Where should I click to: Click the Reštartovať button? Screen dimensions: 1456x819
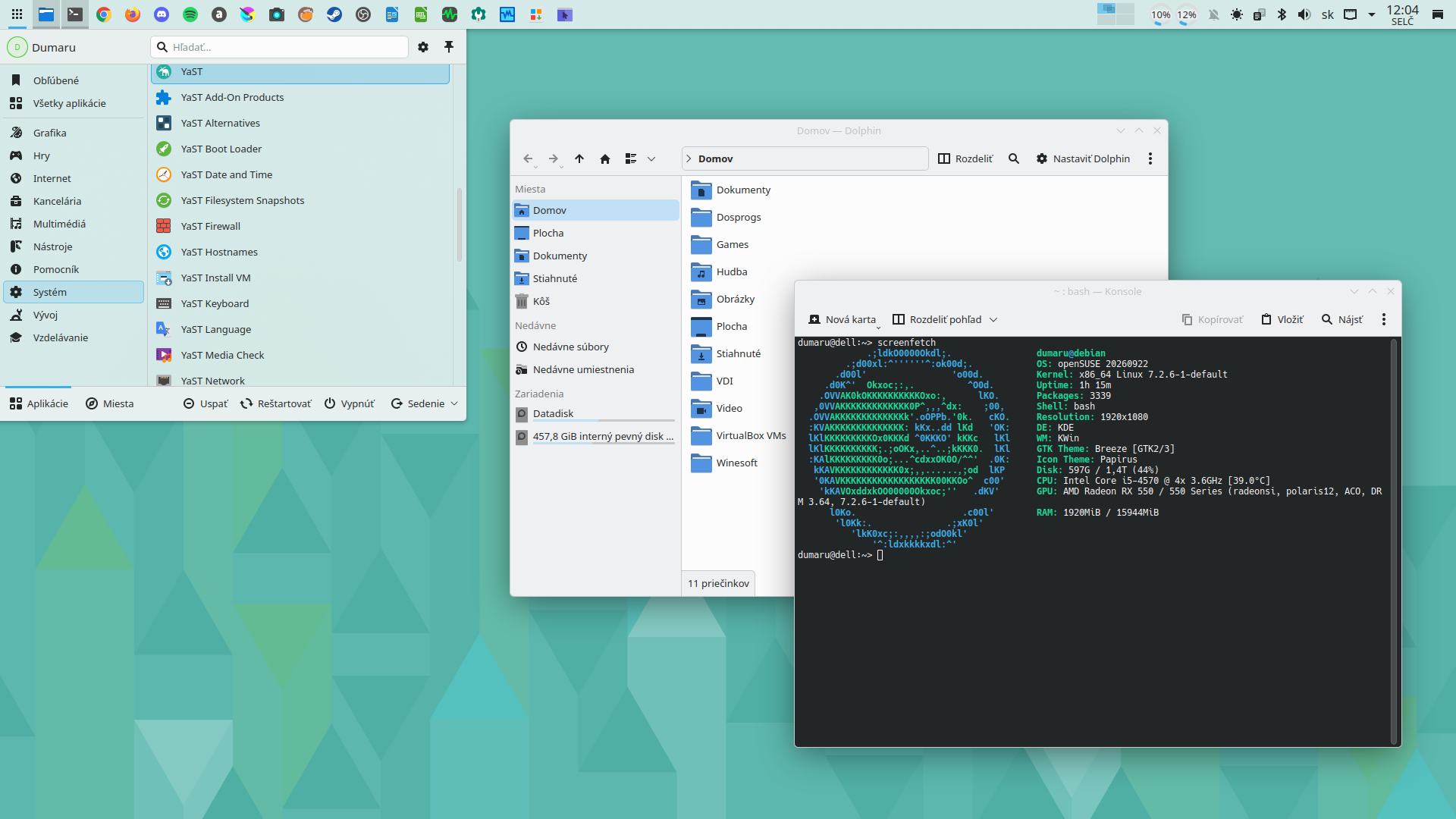(275, 403)
